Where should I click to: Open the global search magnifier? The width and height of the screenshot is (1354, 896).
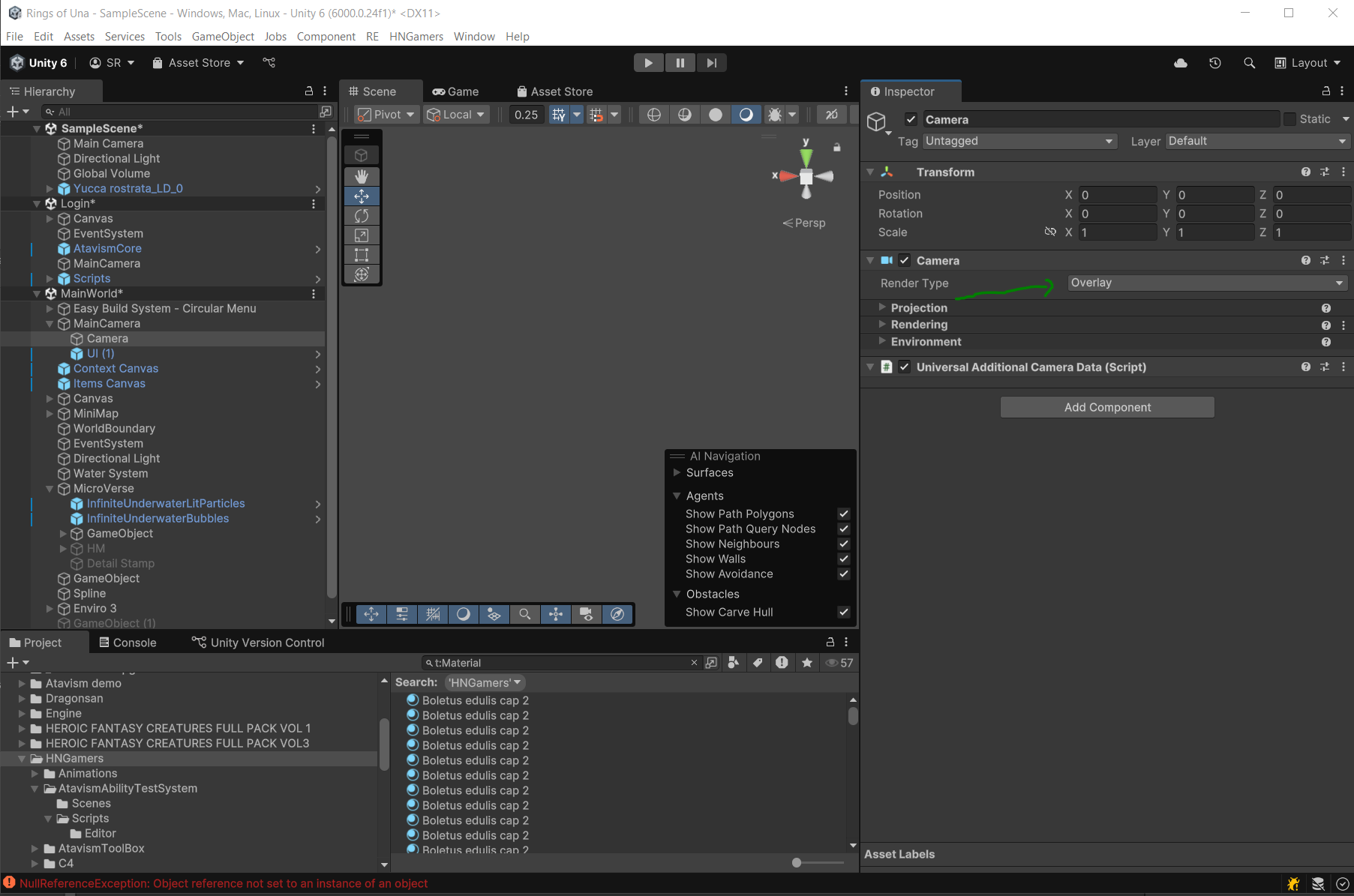point(1249,63)
